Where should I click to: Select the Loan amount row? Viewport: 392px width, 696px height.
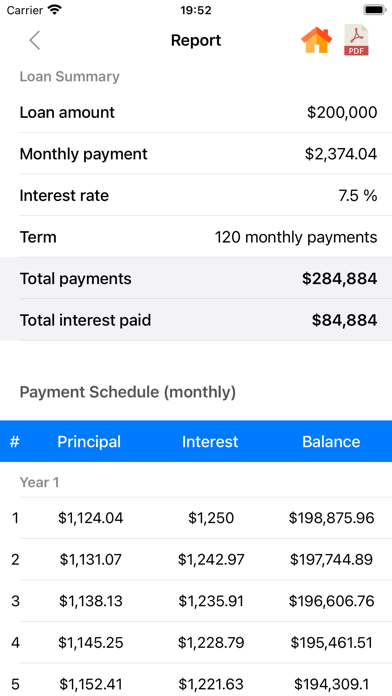coord(196,112)
